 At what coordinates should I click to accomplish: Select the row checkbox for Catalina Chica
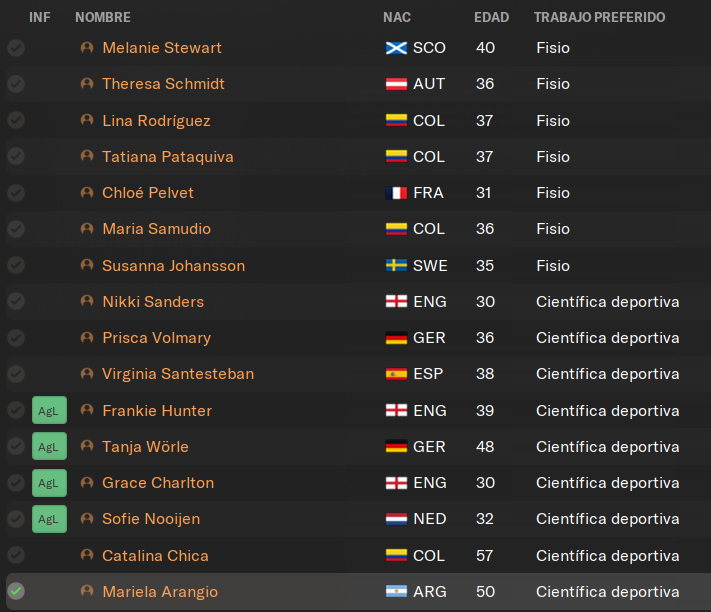16,556
